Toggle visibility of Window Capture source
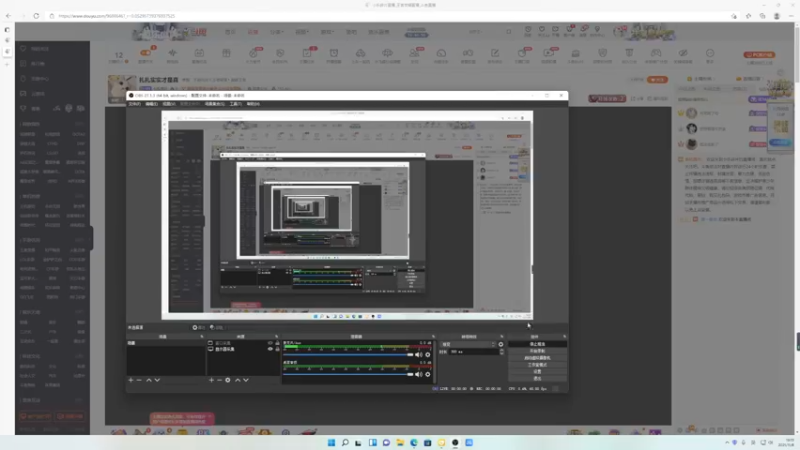This screenshot has width=800, height=450. (270, 343)
